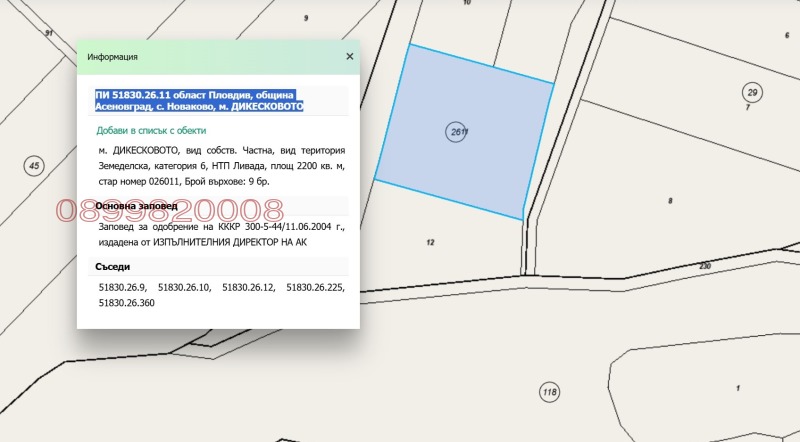Click the circled 118 map marker
The width and height of the screenshot is (800, 442).
tap(548, 391)
